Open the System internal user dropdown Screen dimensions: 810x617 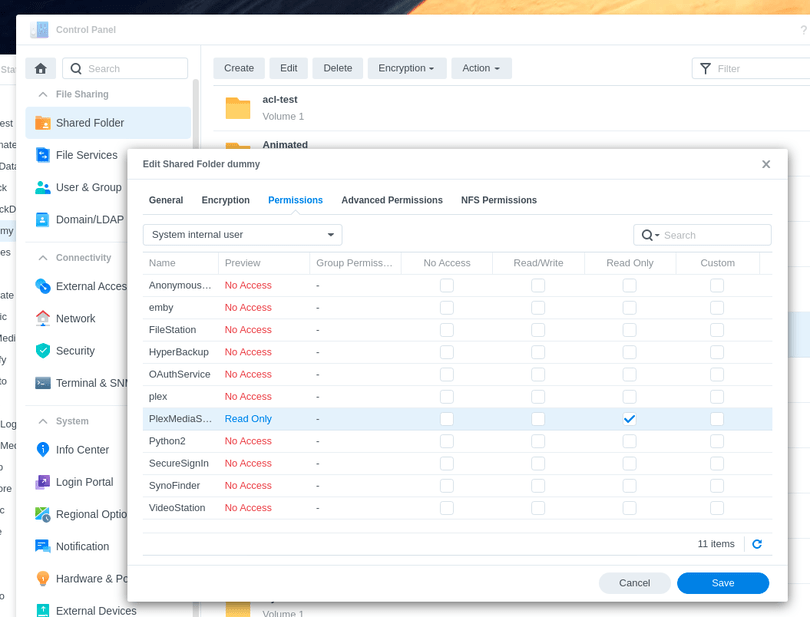pyautogui.click(x=242, y=235)
